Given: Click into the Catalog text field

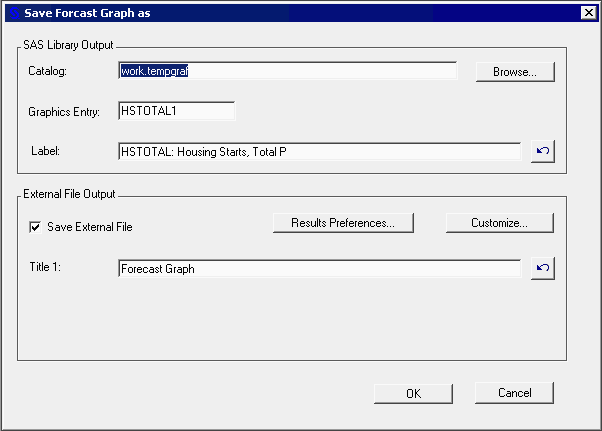Looking at the screenshot, I should coord(287,71).
